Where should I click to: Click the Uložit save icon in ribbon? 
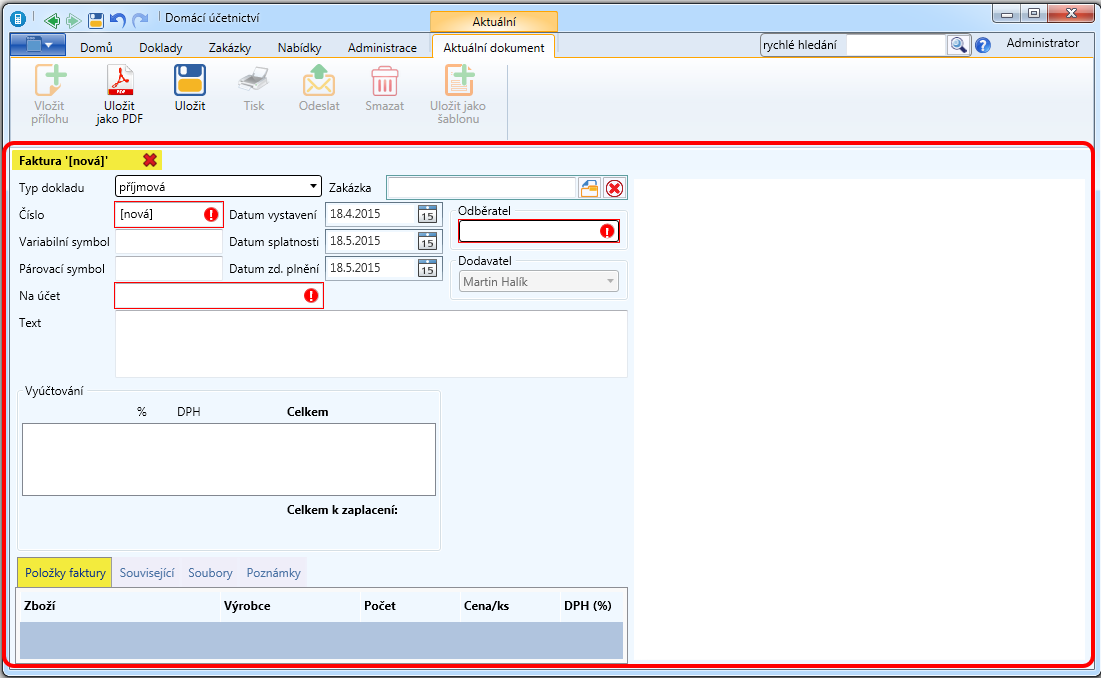[190, 80]
